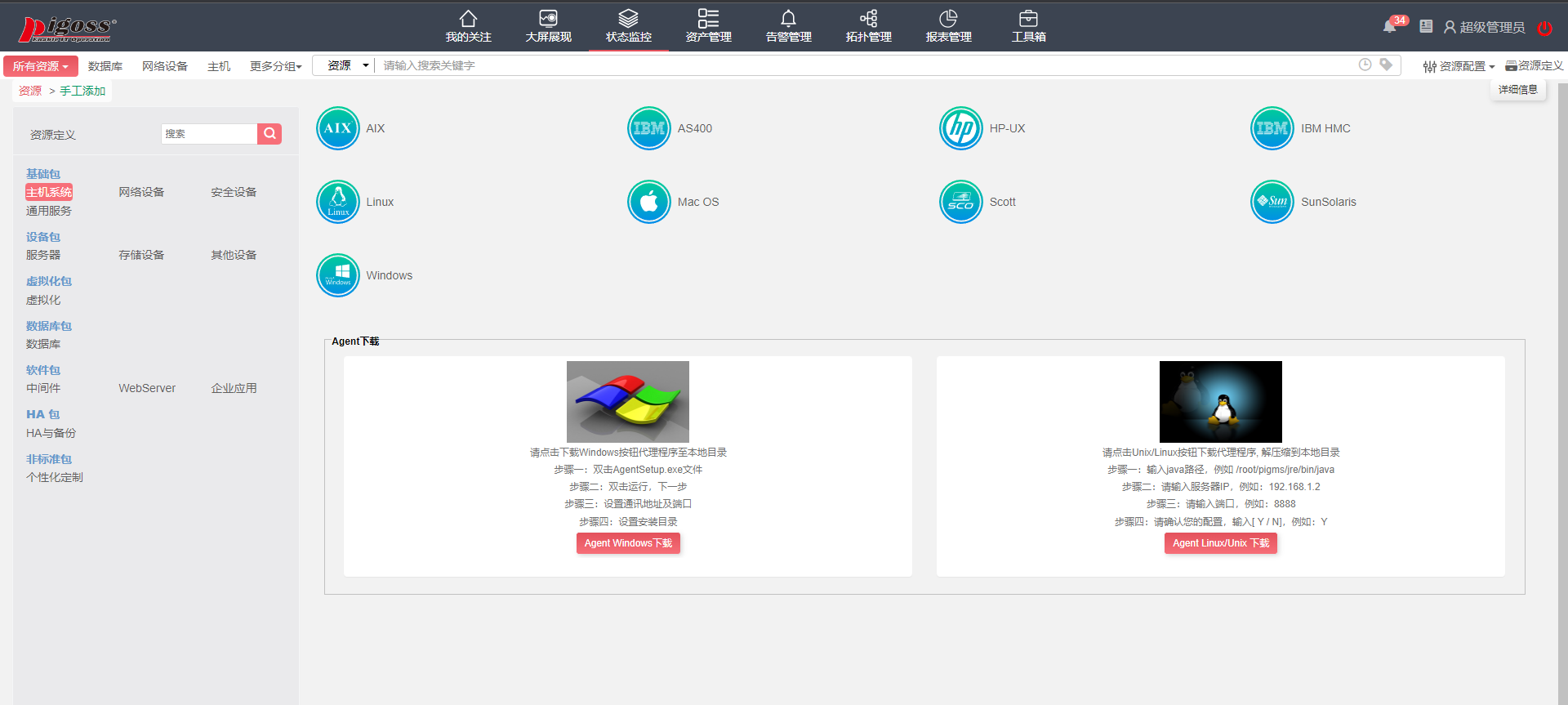
Task: Open the 资源 search type dropdown
Action: pos(348,65)
